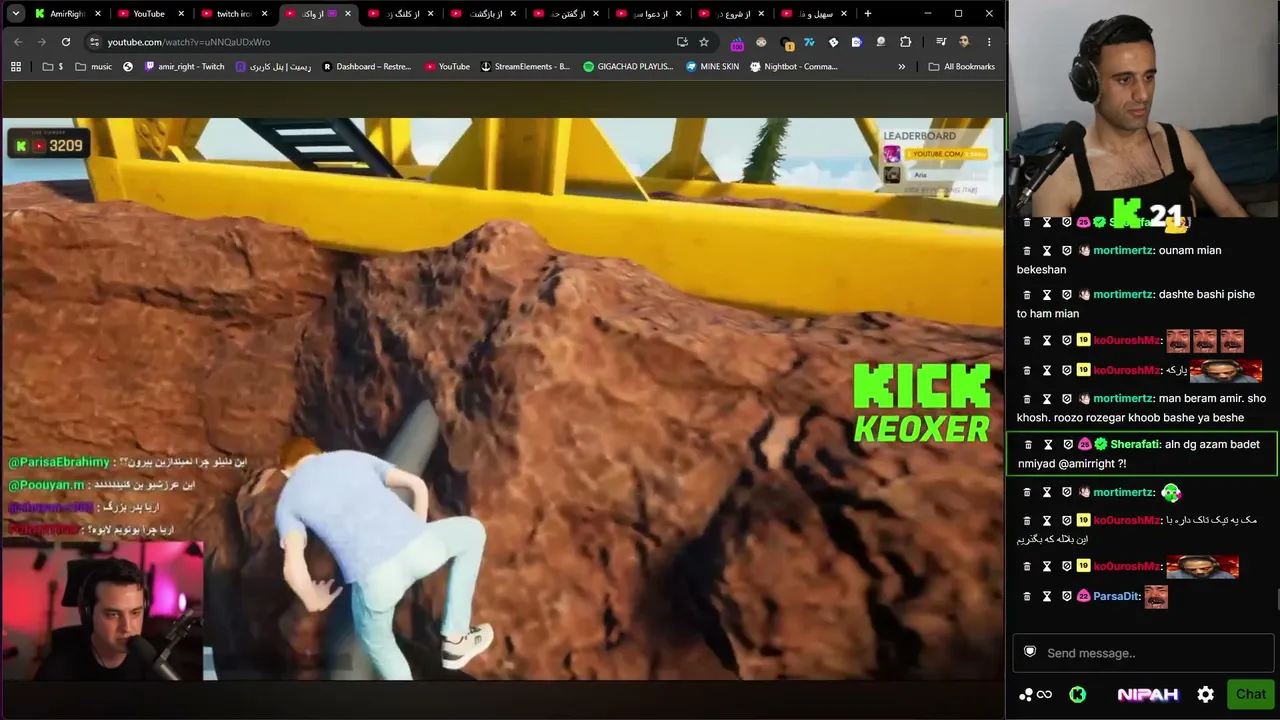Image resolution: width=1280 pixels, height=720 pixels.
Task: Open the StreamElements bookmark
Action: pyautogui.click(x=525, y=67)
